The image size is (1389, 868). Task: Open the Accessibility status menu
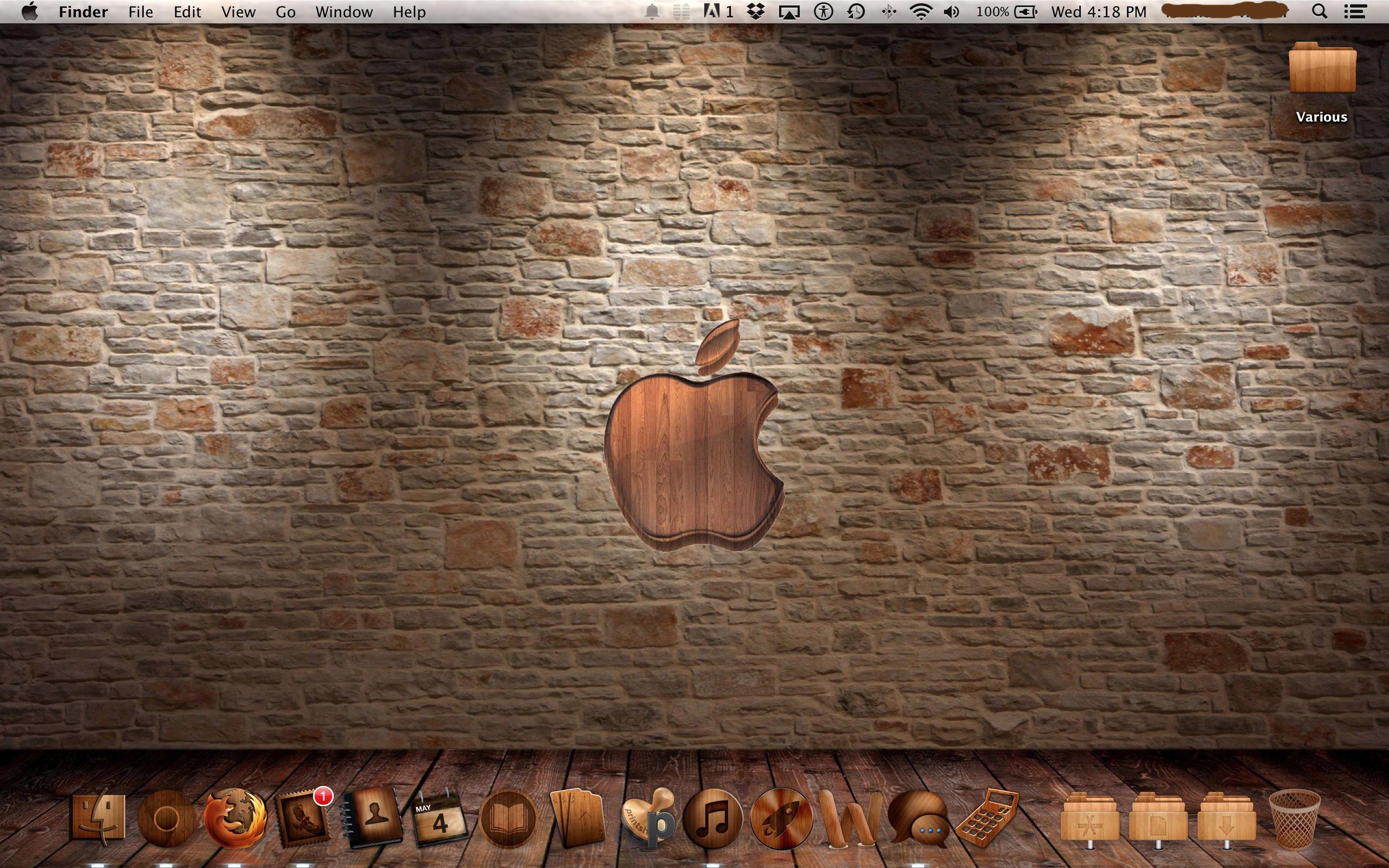tap(823, 11)
